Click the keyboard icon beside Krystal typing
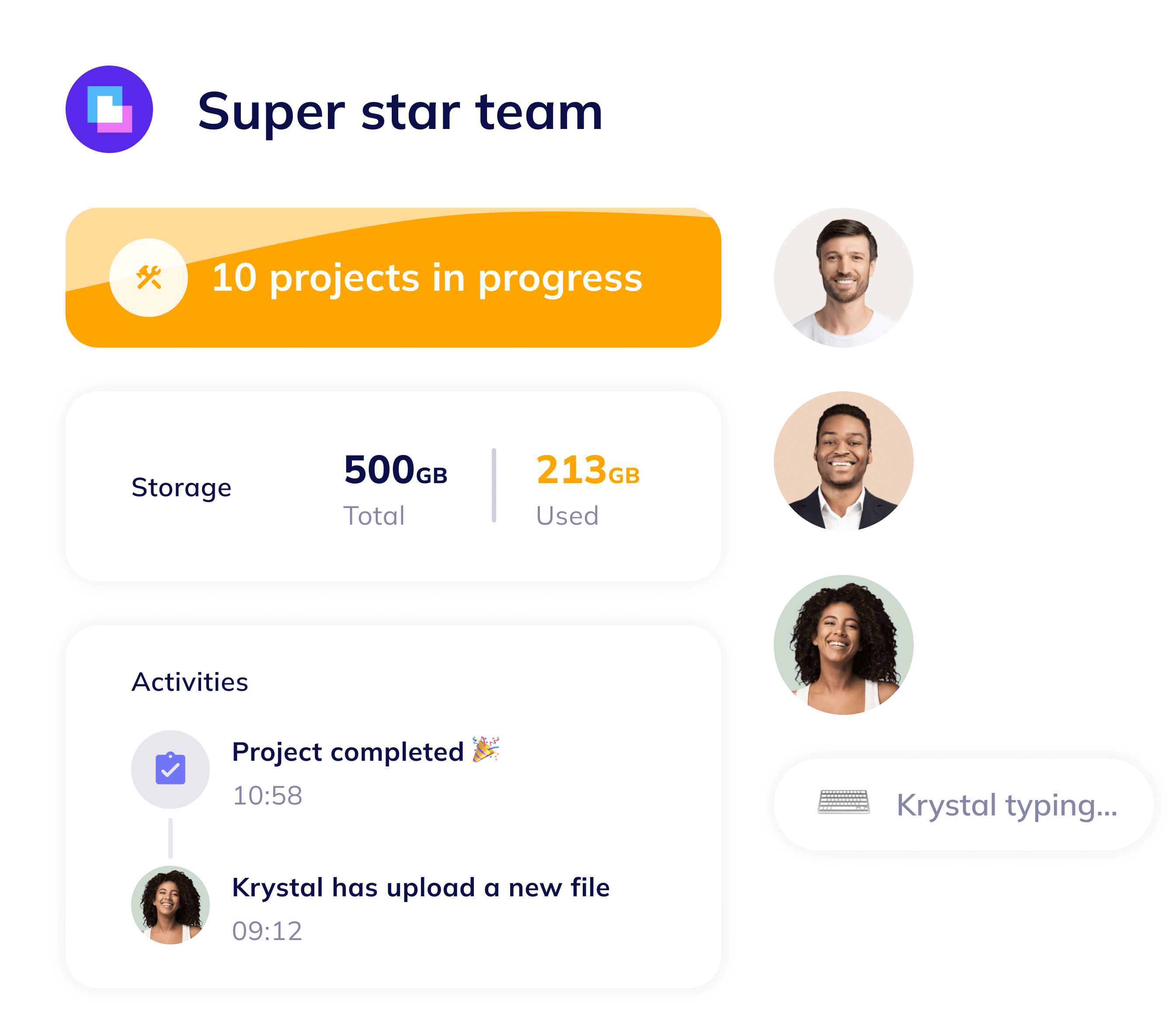 [843, 802]
